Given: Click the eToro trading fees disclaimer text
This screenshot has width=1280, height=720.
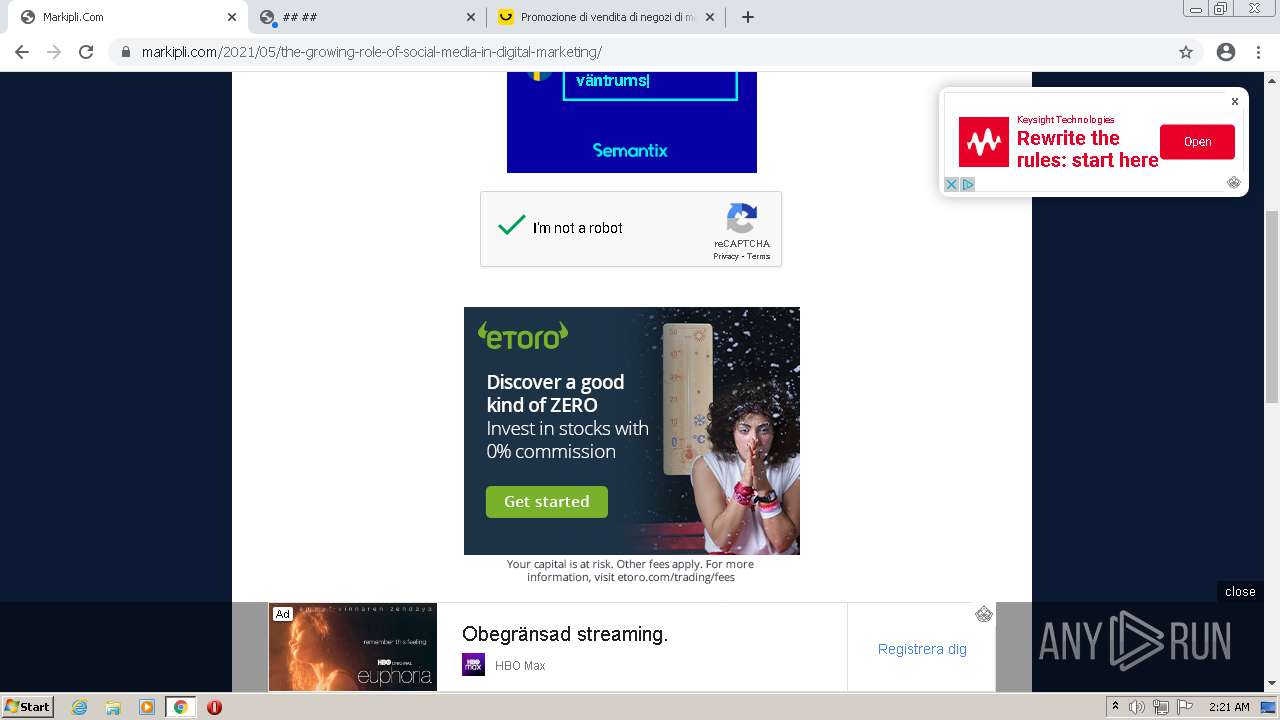Looking at the screenshot, I should [x=630, y=570].
